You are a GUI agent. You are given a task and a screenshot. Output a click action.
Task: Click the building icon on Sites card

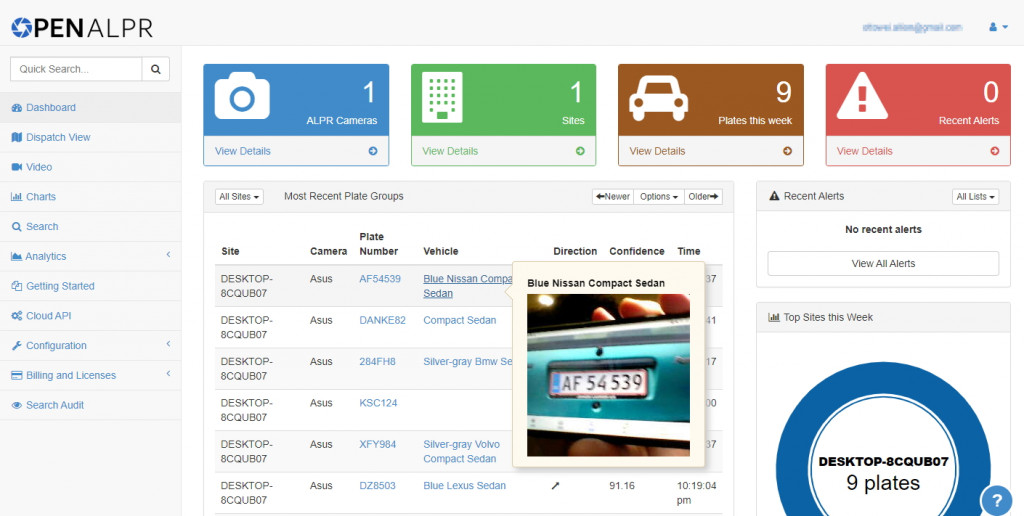(442, 97)
